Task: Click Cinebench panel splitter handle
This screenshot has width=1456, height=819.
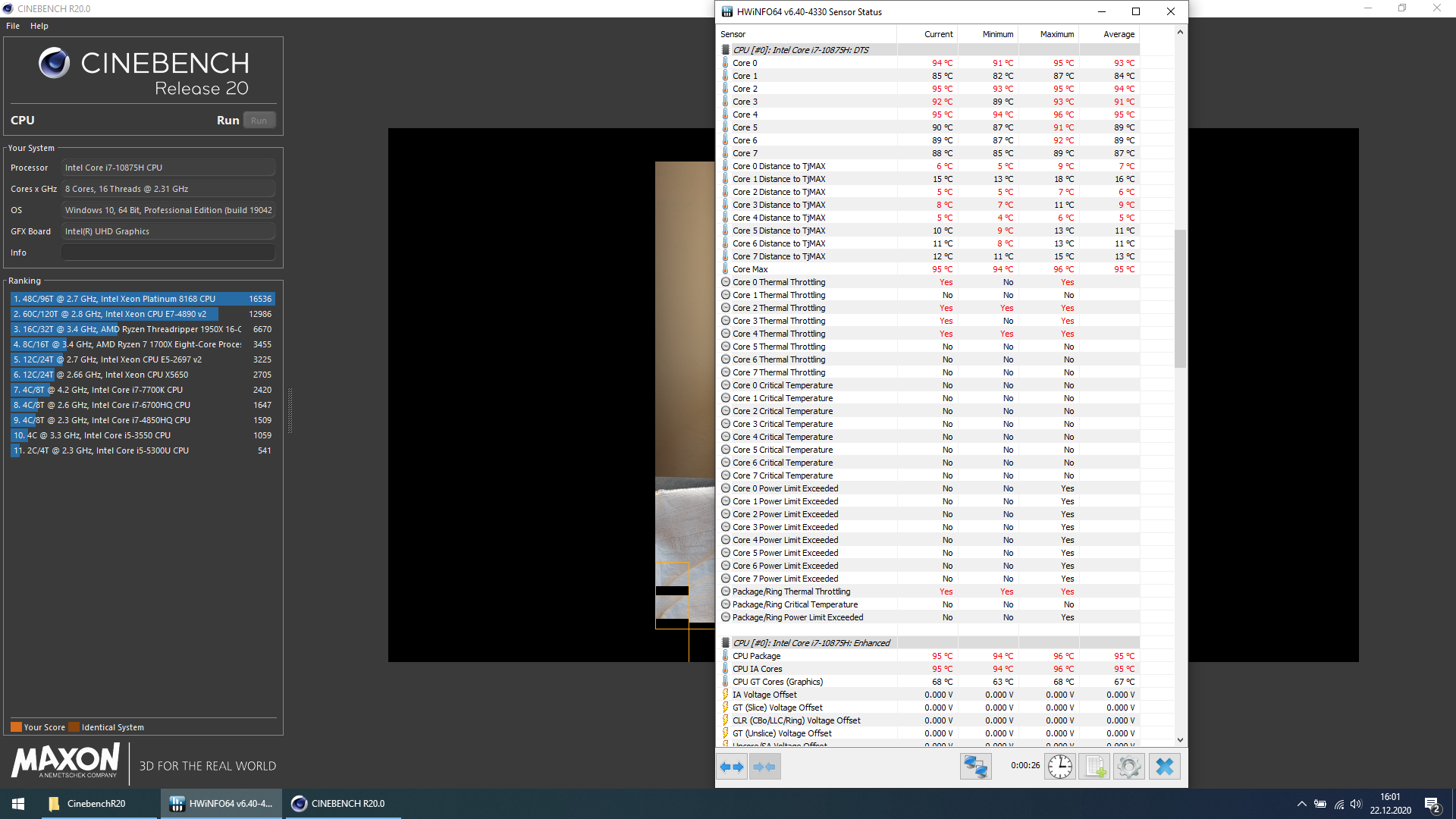Action: tap(290, 411)
